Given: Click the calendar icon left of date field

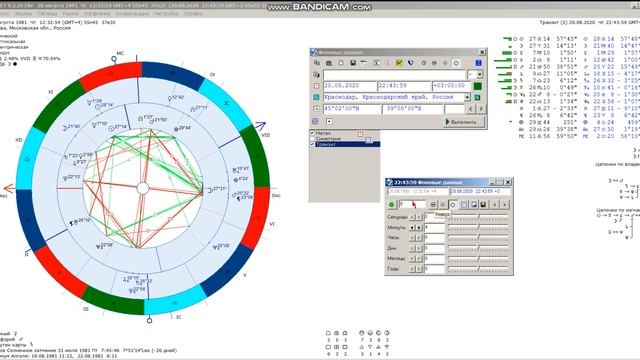Looking at the screenshot, I should pos(316,86).
